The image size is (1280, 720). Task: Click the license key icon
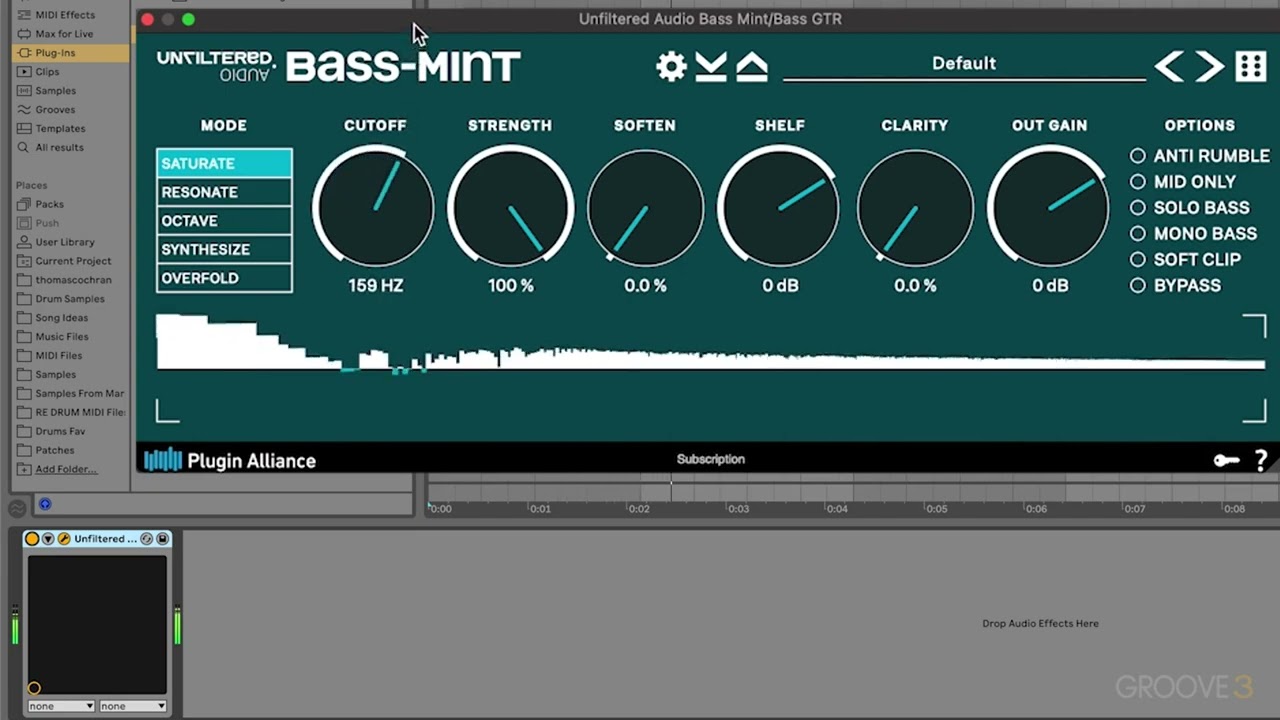coord(1226,460)
